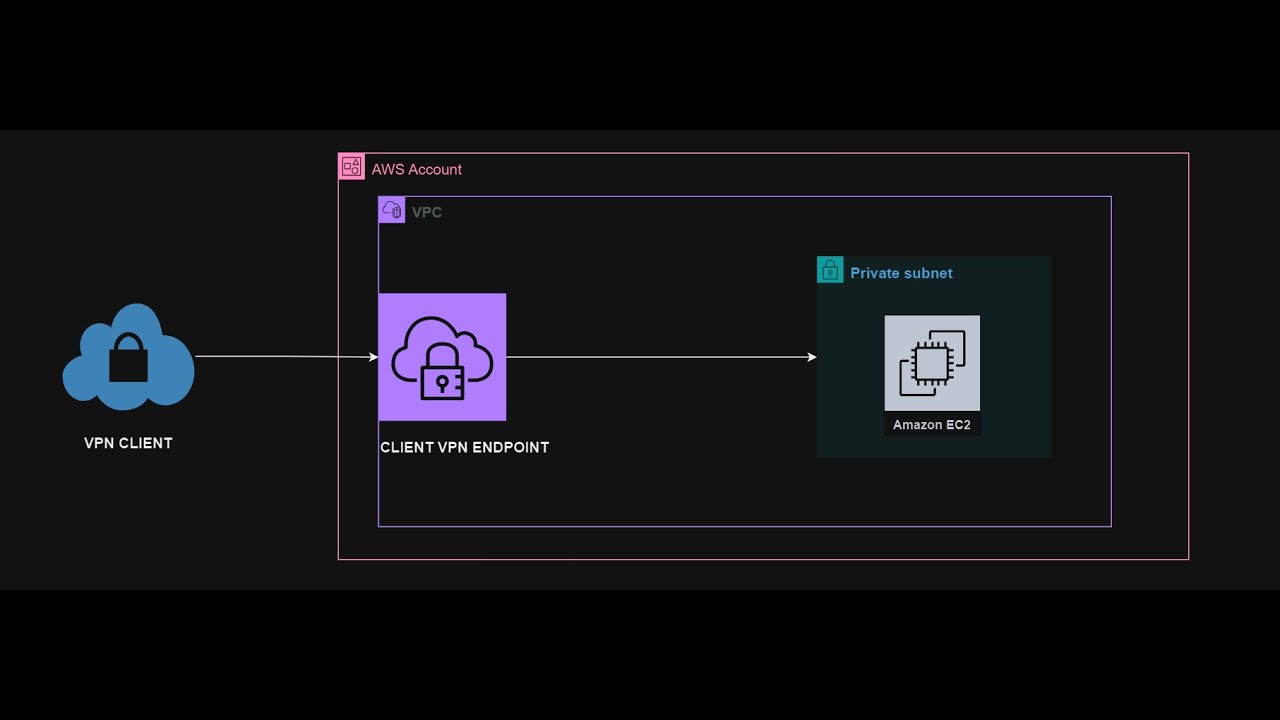Click the "Amazon EC2" caption
This screenshot has height=720, width=1280.
point(932,425)
